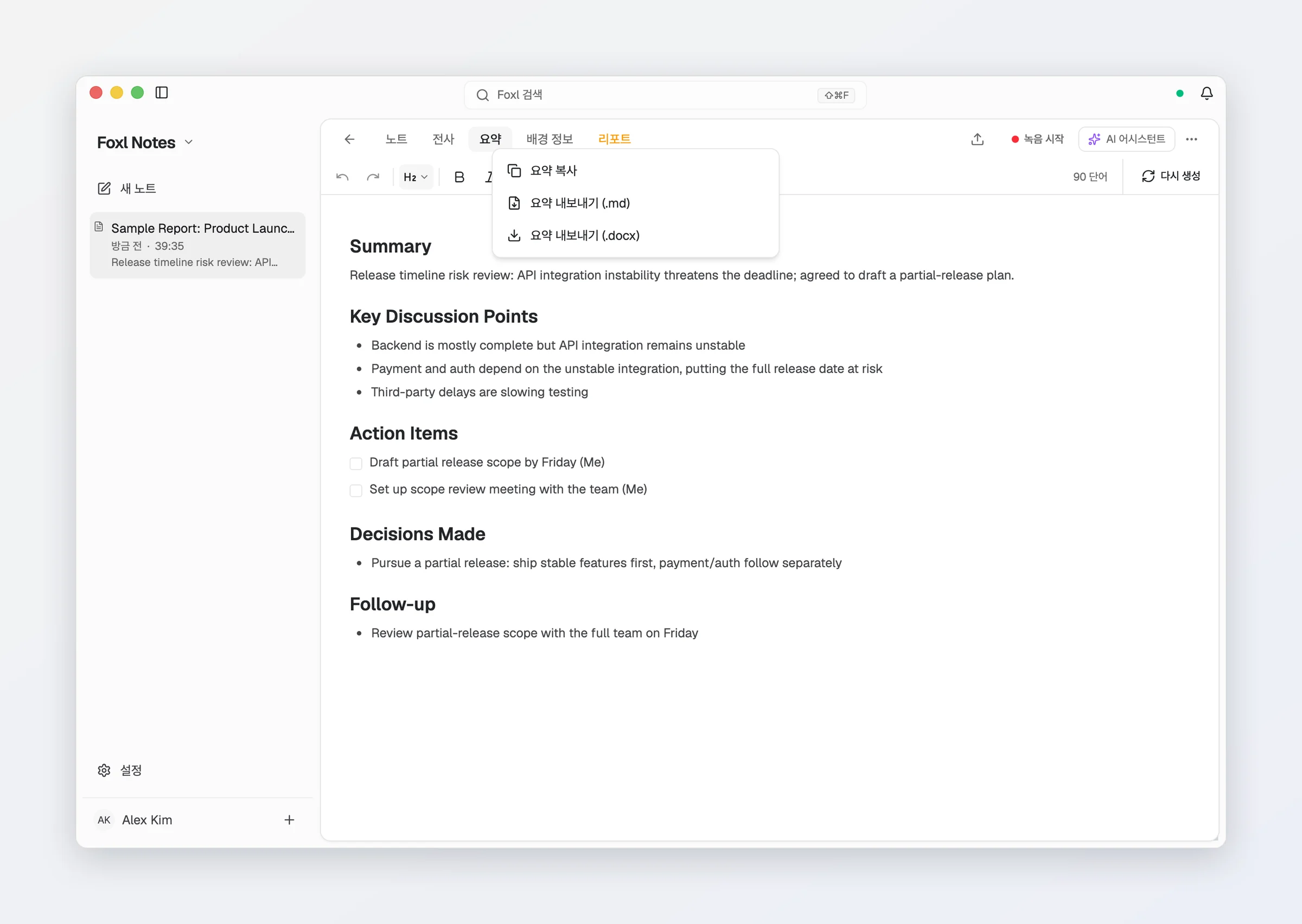The height and width of the screenshot is (924, 1302).
Task: Click the back arrow in the note header
Action: coord(349,139)
